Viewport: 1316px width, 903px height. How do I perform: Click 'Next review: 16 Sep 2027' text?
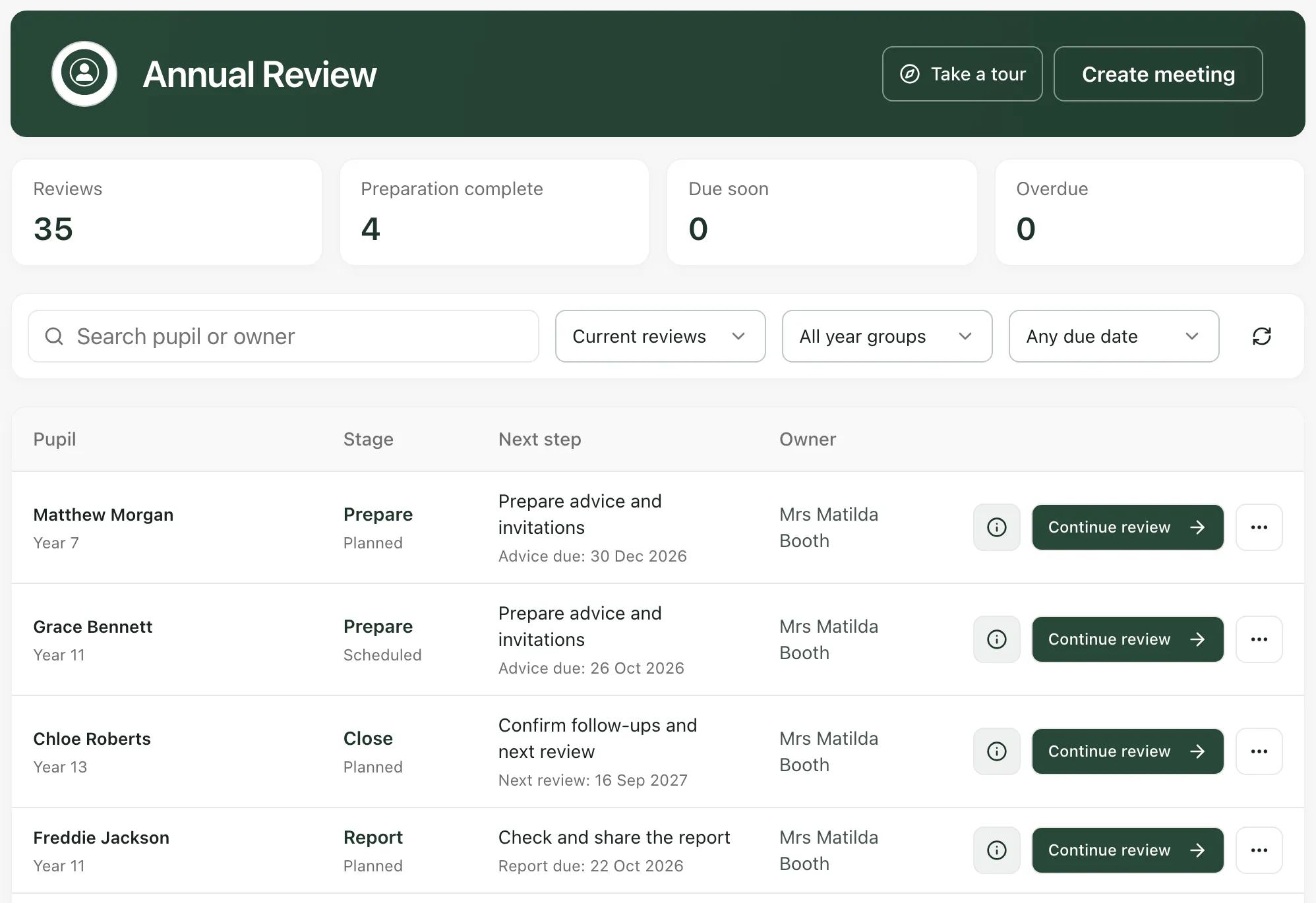pos(593,780)
